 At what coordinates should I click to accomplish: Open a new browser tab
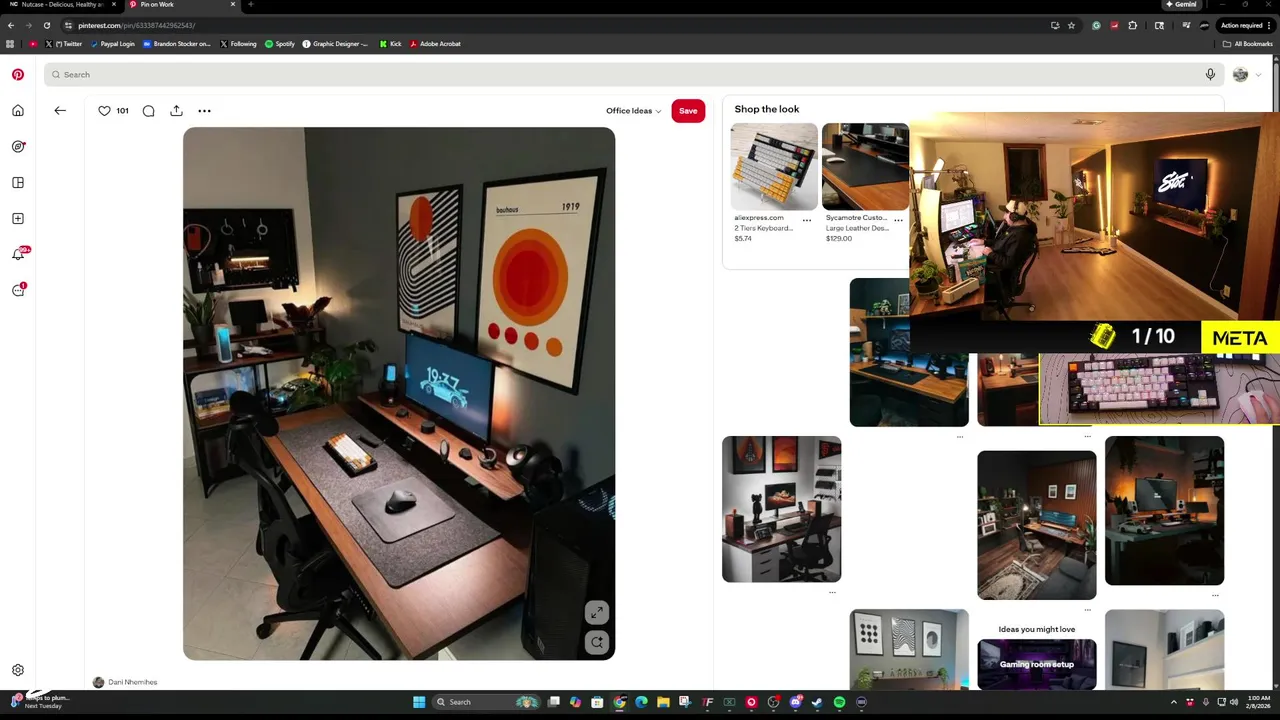pyautogui.click(x=250, y=4)
